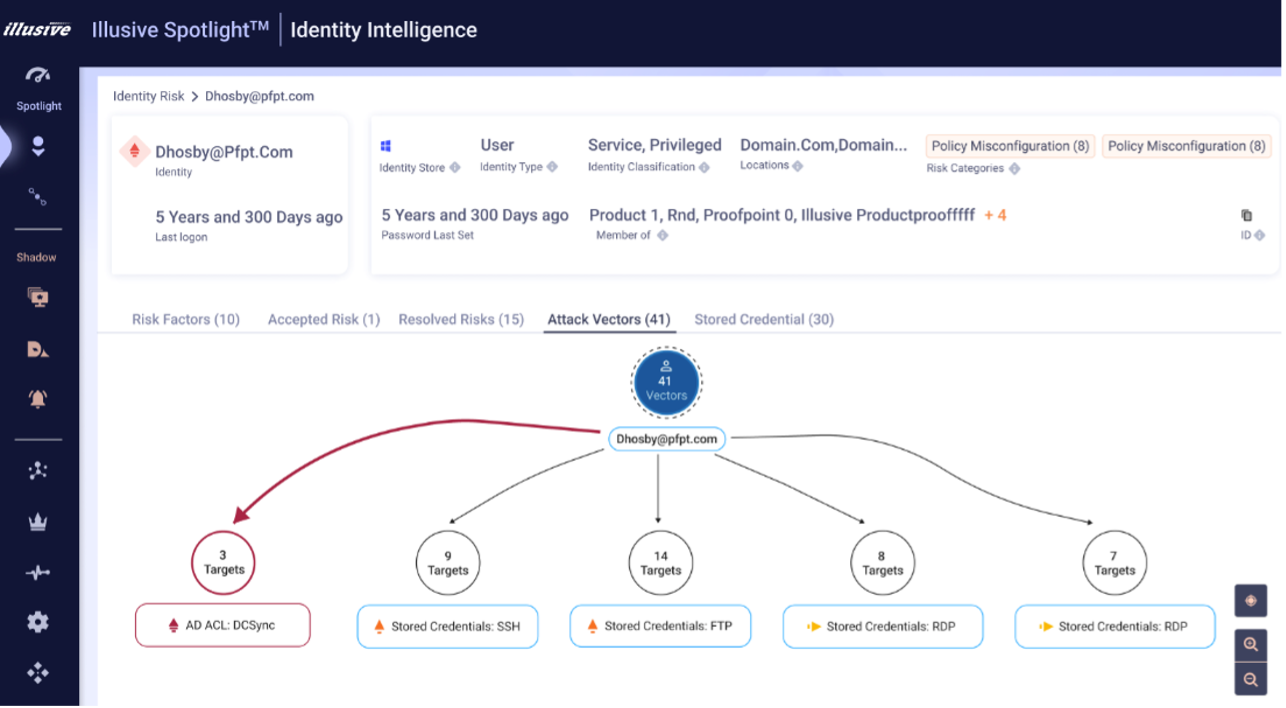Open the Spotlight dashboard gauge icon

pos(38,76)
